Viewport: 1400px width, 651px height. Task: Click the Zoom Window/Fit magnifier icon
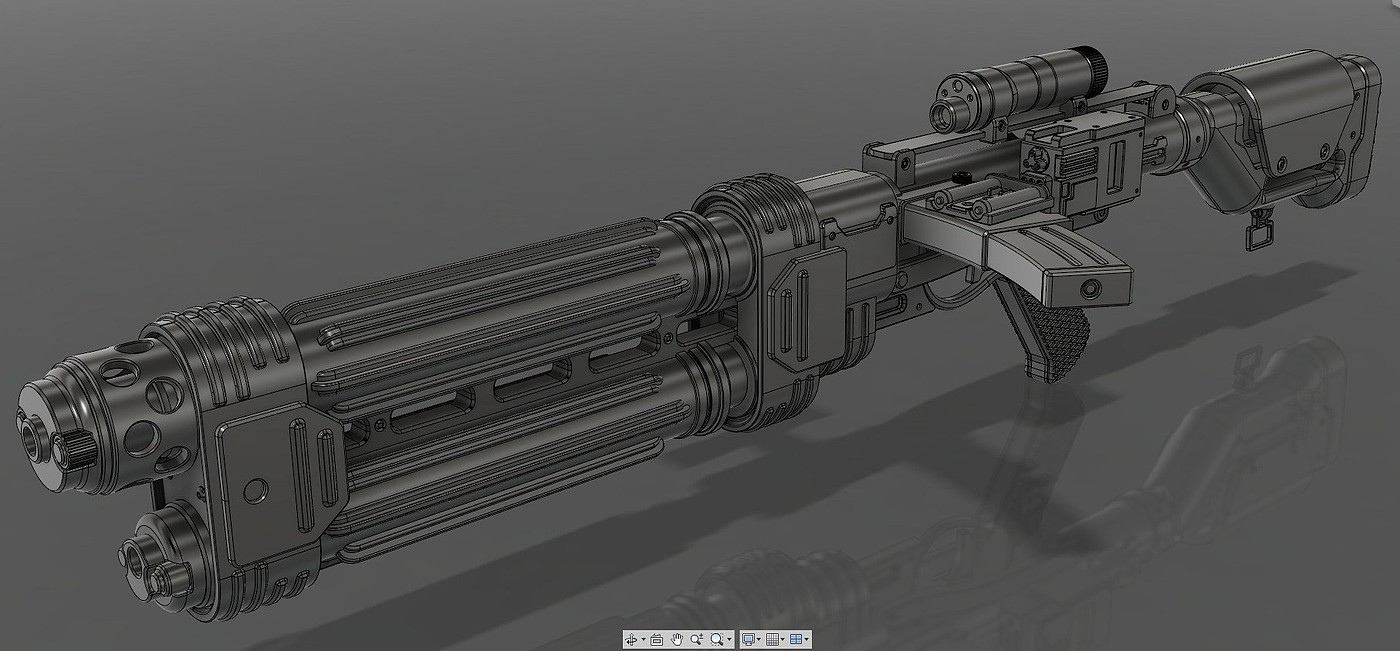pos(717,639)
